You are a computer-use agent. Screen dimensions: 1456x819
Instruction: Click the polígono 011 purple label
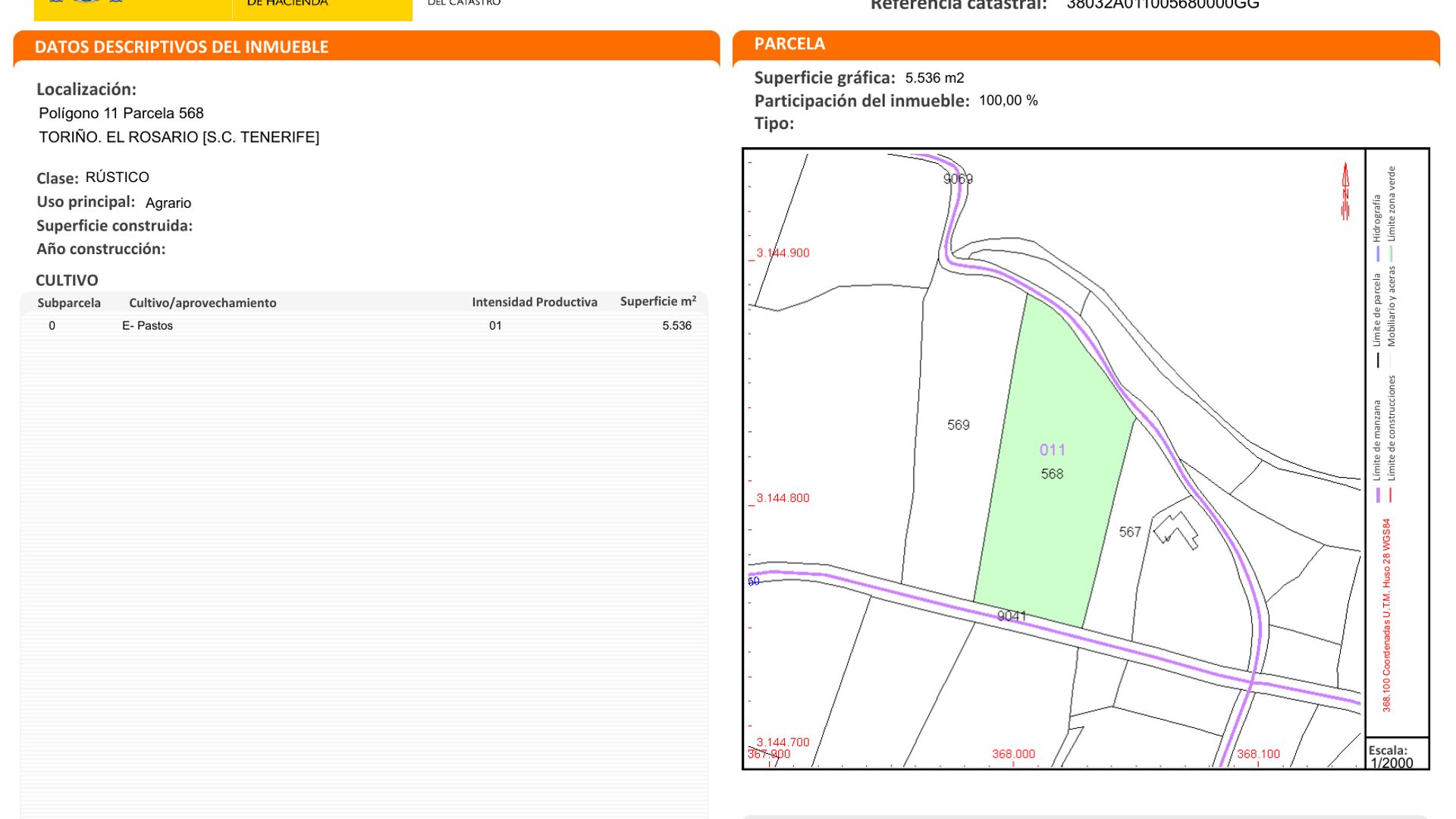pos(1052,450)
